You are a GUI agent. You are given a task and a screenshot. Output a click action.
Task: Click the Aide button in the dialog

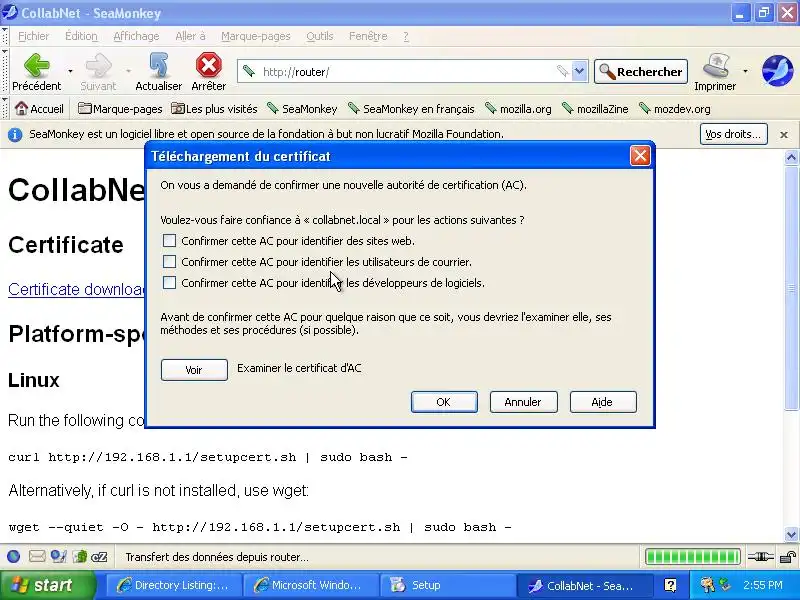[x=603, y=402]
